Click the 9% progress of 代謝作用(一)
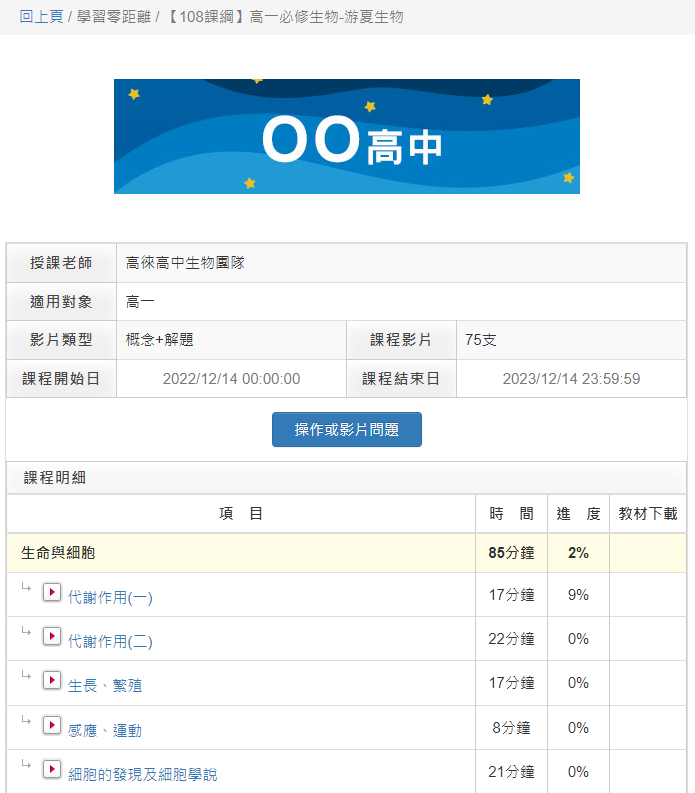The width and height of the screenshot is (695, 793). click(x=578, y=595)
